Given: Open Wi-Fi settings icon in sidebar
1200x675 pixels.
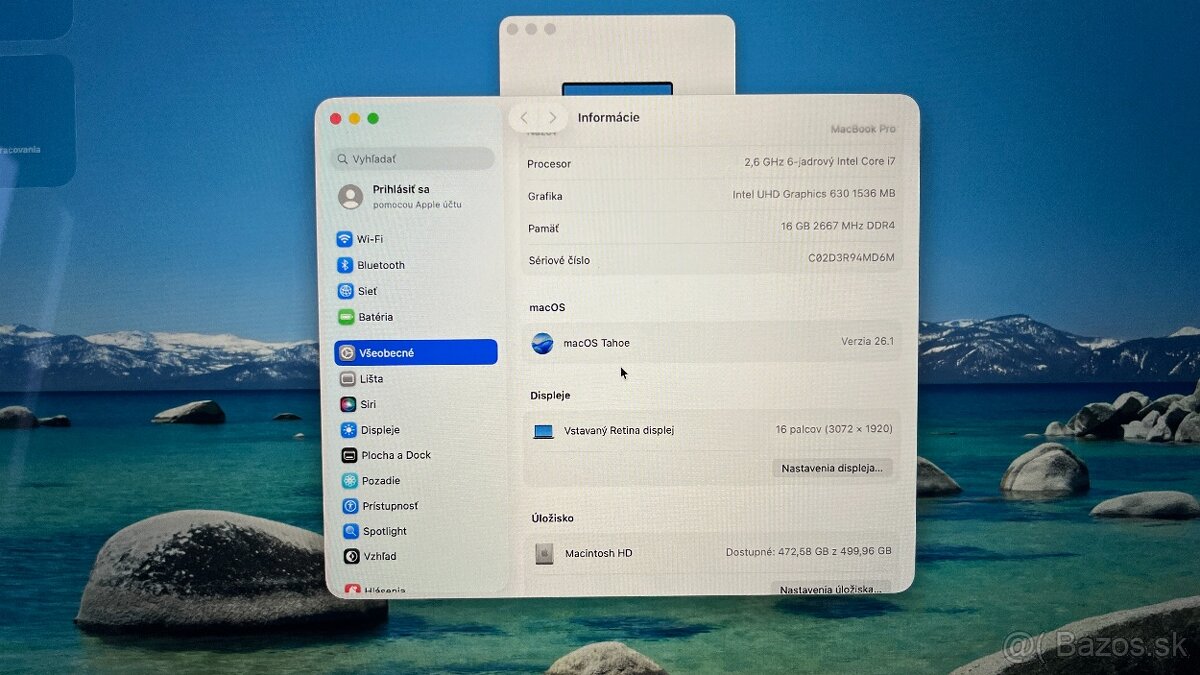Looking at the screenshot, I should pyautogui.click(x=345, y=239).
